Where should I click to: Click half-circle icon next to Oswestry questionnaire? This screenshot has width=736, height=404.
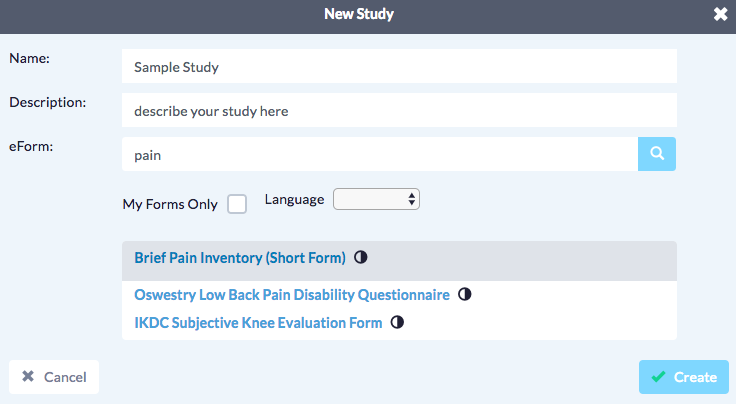[x=464, y=295]
